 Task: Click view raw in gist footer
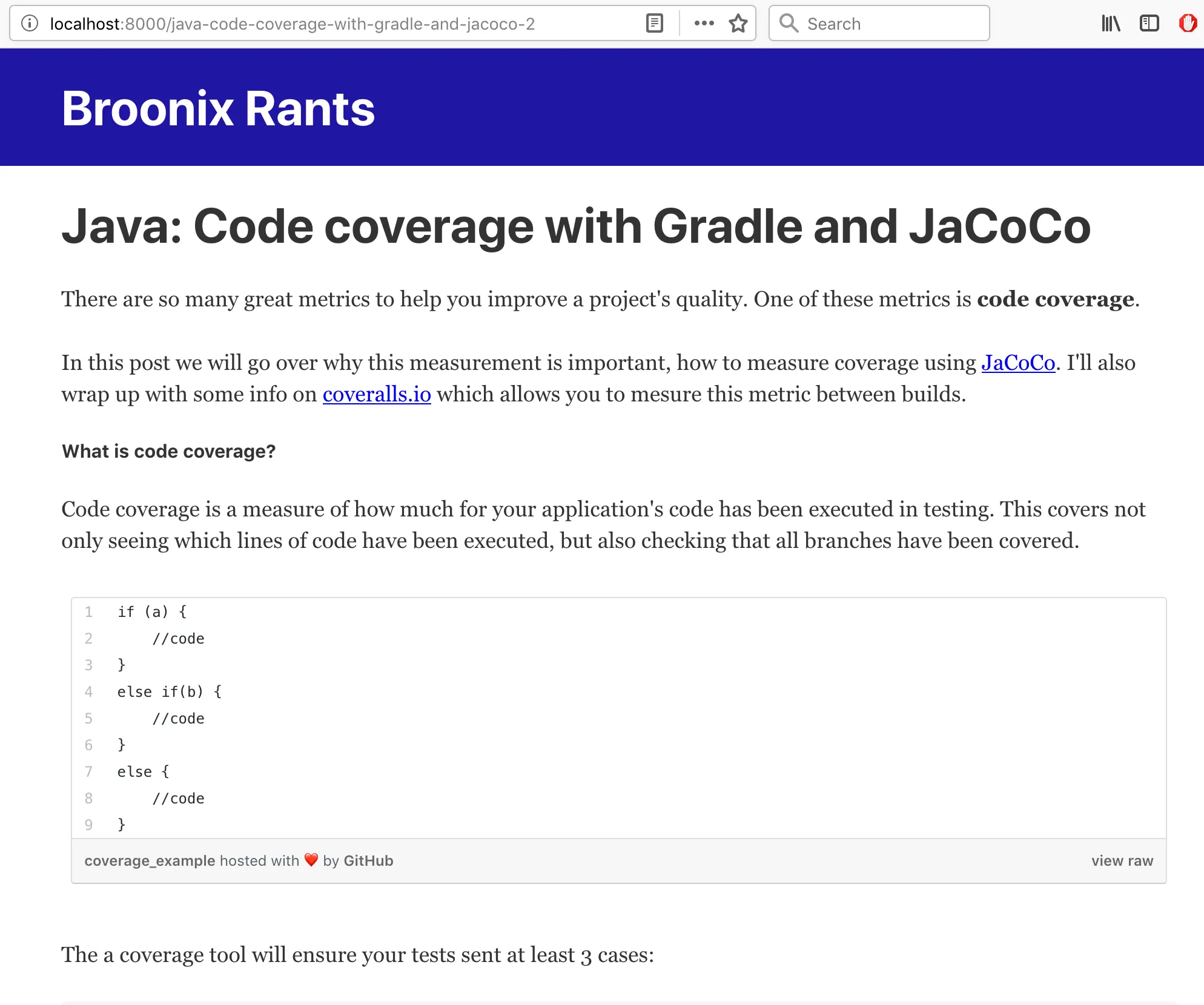point(1122,861)
